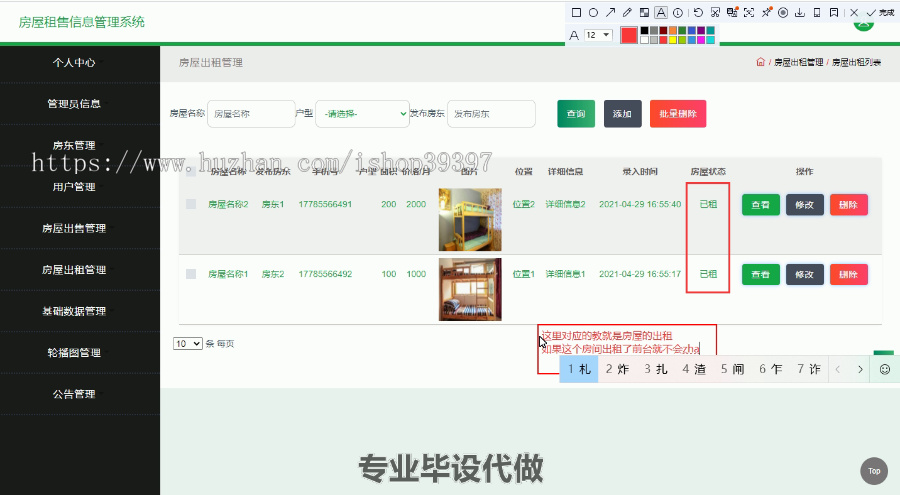Screen dimensions: 900x495
Task: Click the screenshot translate icon
Action: pos(732,13)
